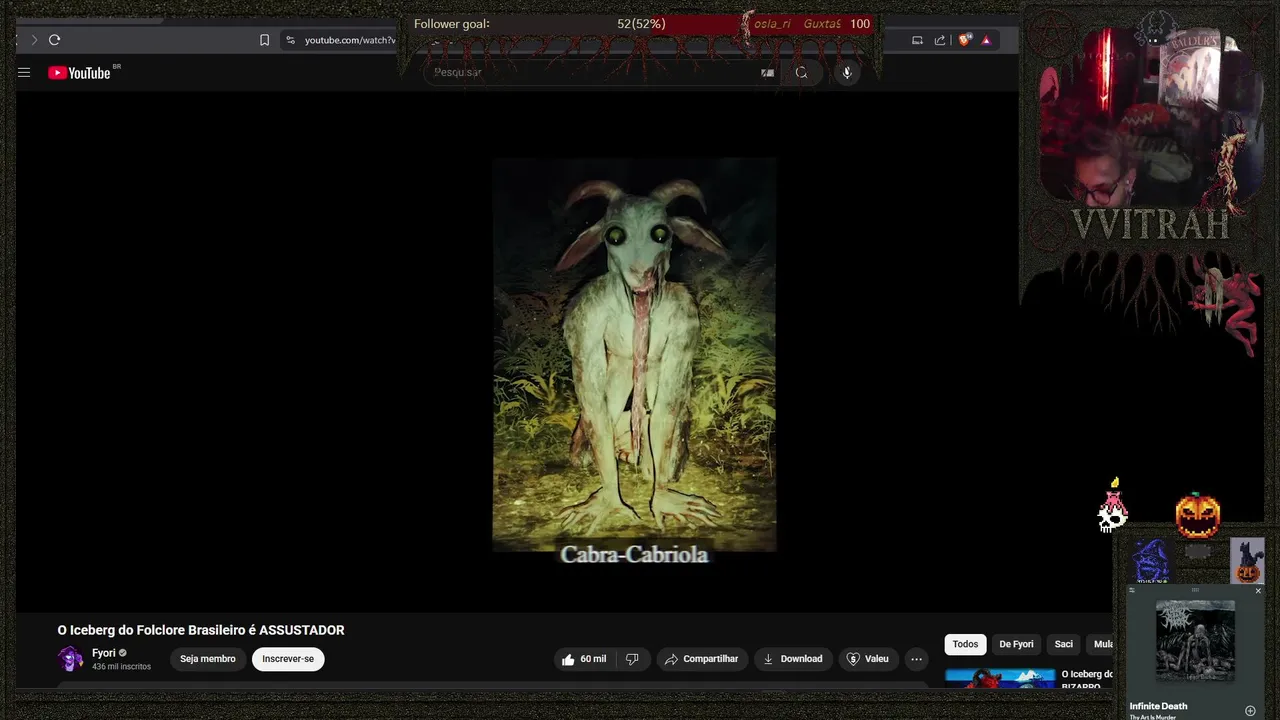1280x720 pixels.
Task: Close the Infinite Death mini player
Action: pyautogui.click(x=1258, y=591)
